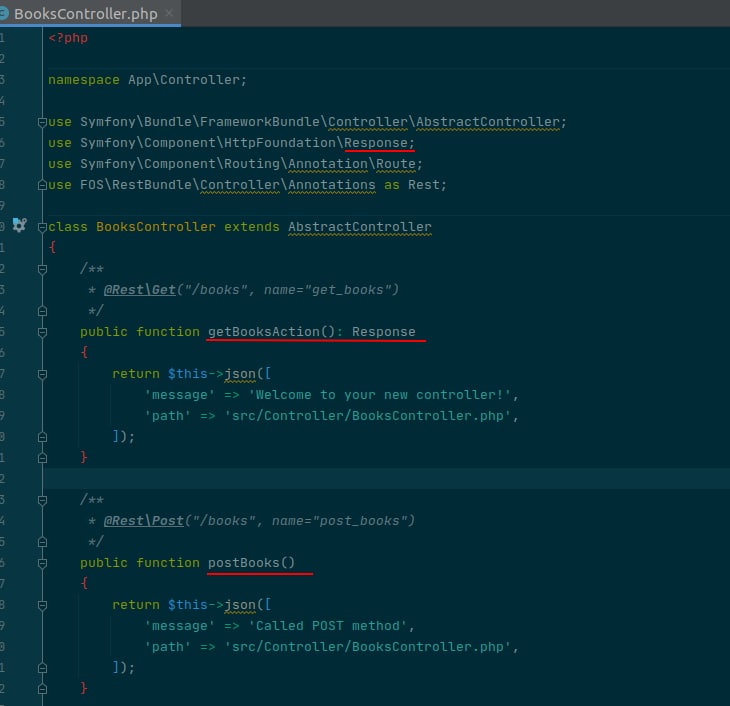
Task: Click fold end marker at postBooks closing brace
Action: pyautogui.click(x=42, y=689)
